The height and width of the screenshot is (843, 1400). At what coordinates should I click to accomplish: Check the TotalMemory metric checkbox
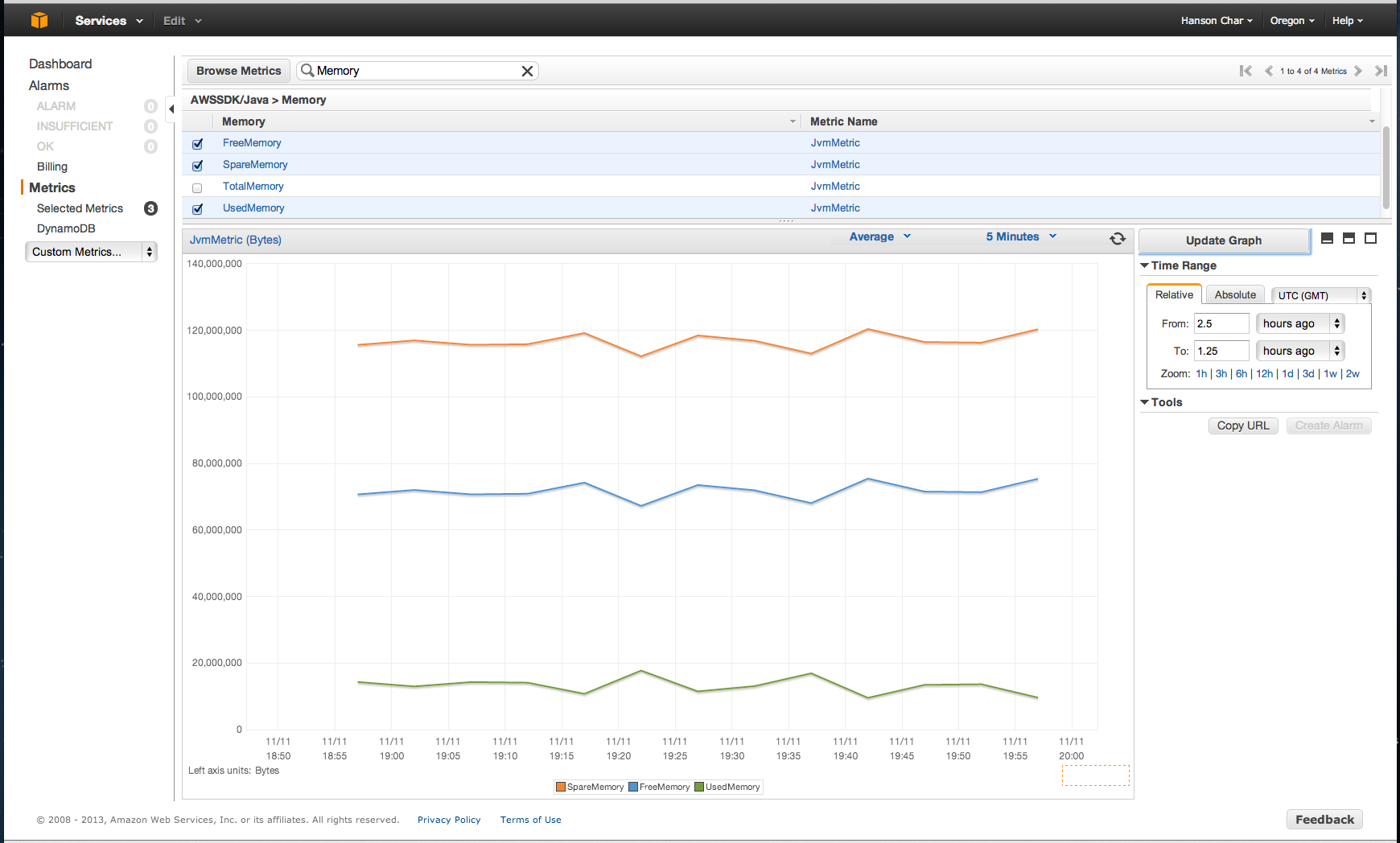point(197,187)
